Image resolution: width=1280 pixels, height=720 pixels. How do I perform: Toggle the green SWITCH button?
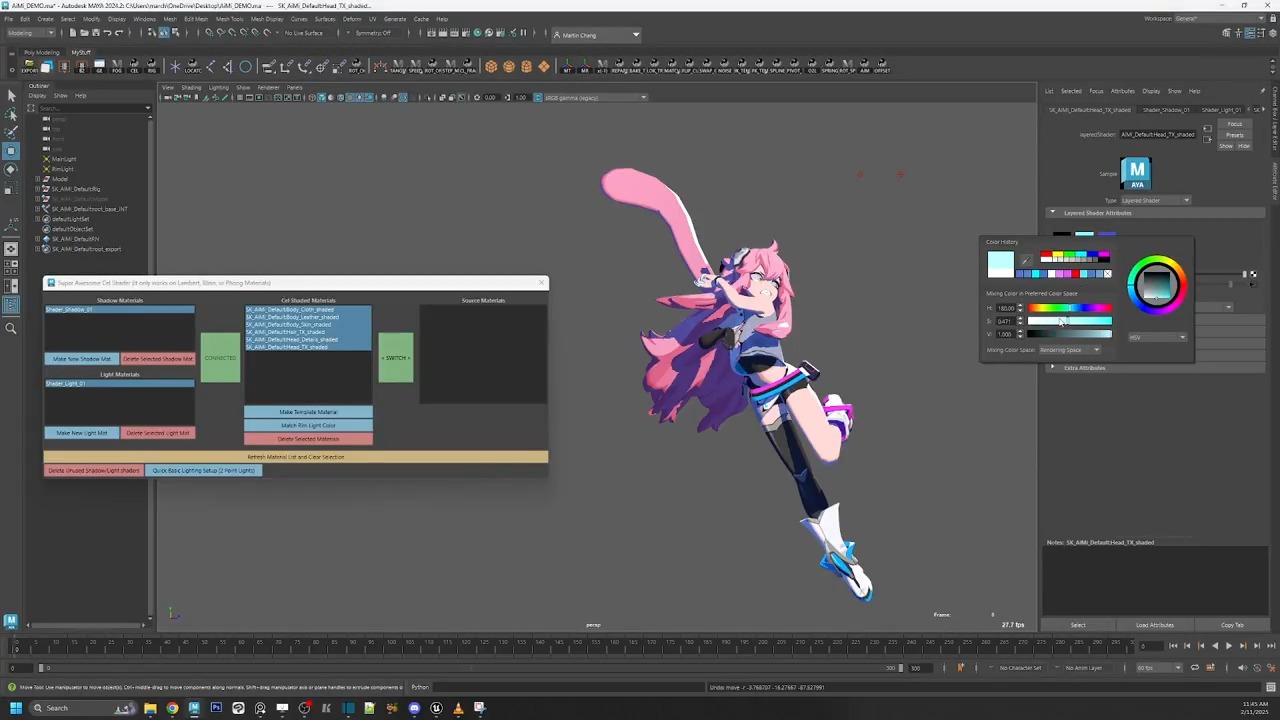[396, 357]
